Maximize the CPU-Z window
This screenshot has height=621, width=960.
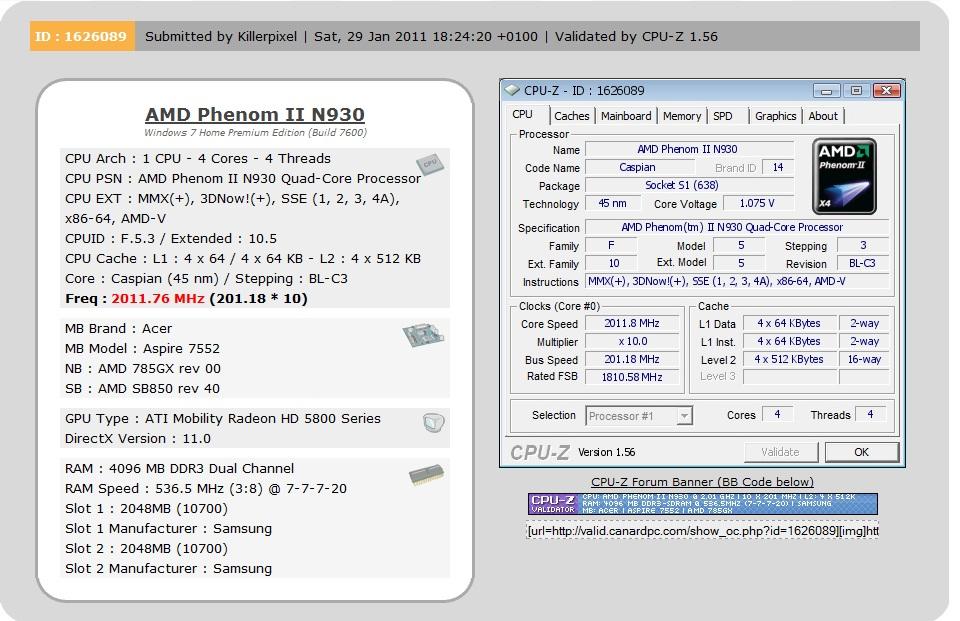point(856,91)
